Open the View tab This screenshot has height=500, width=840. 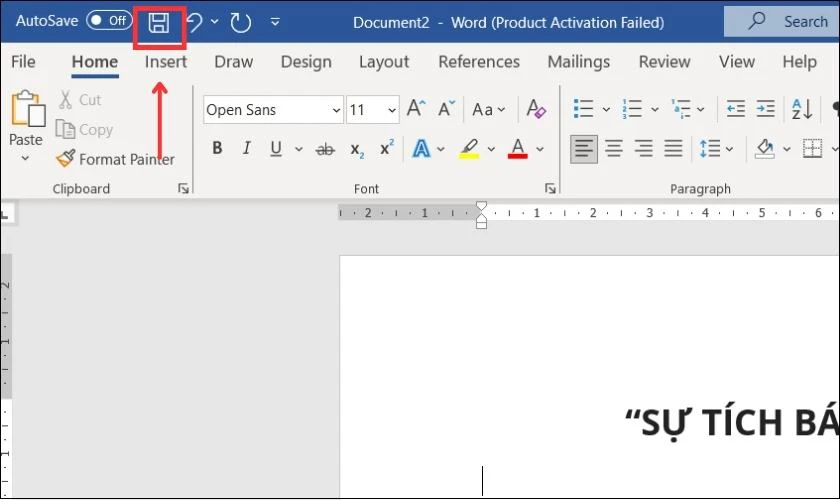coord(737,62)
